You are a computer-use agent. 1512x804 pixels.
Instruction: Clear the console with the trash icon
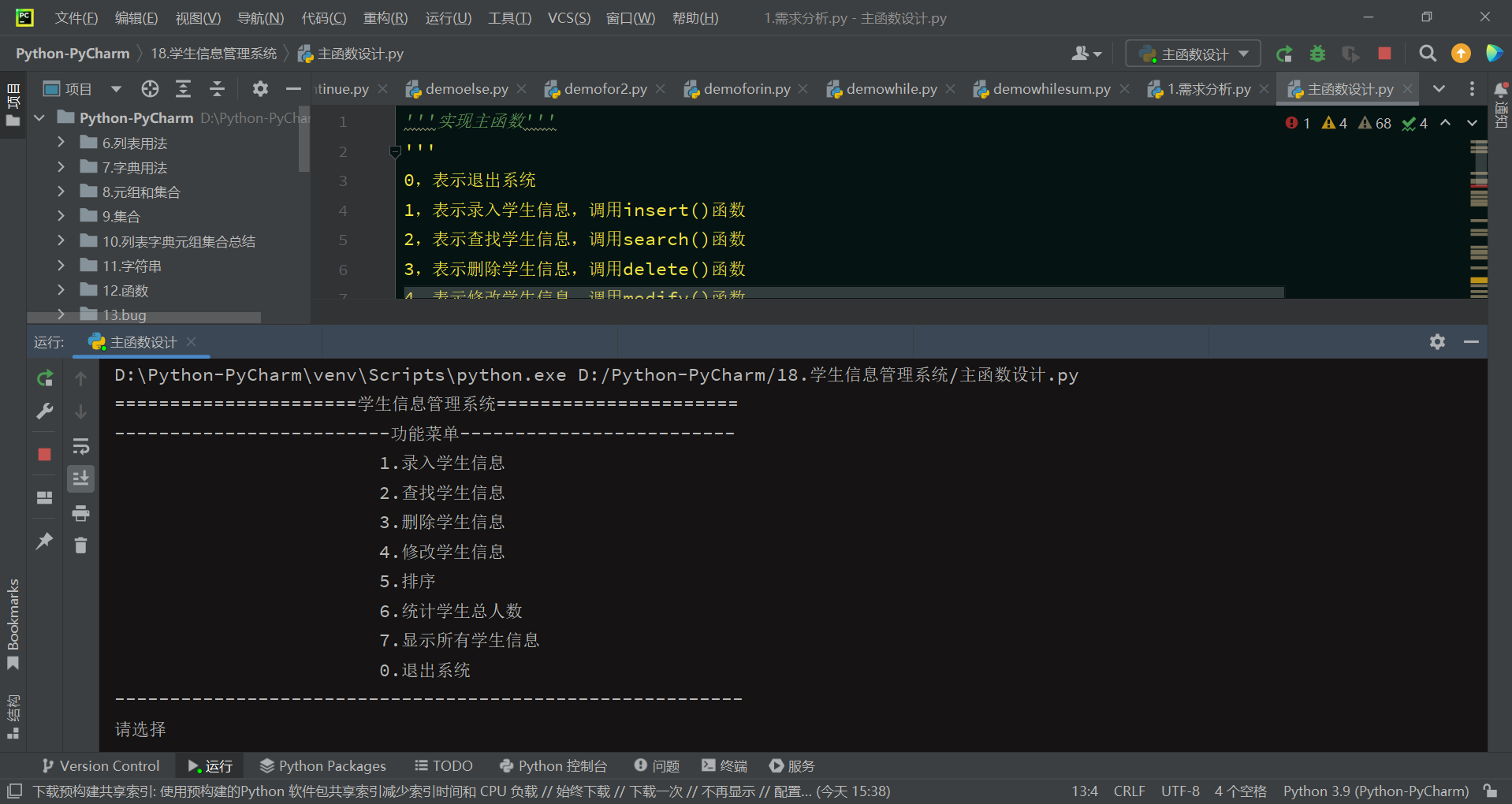point(80,545)
